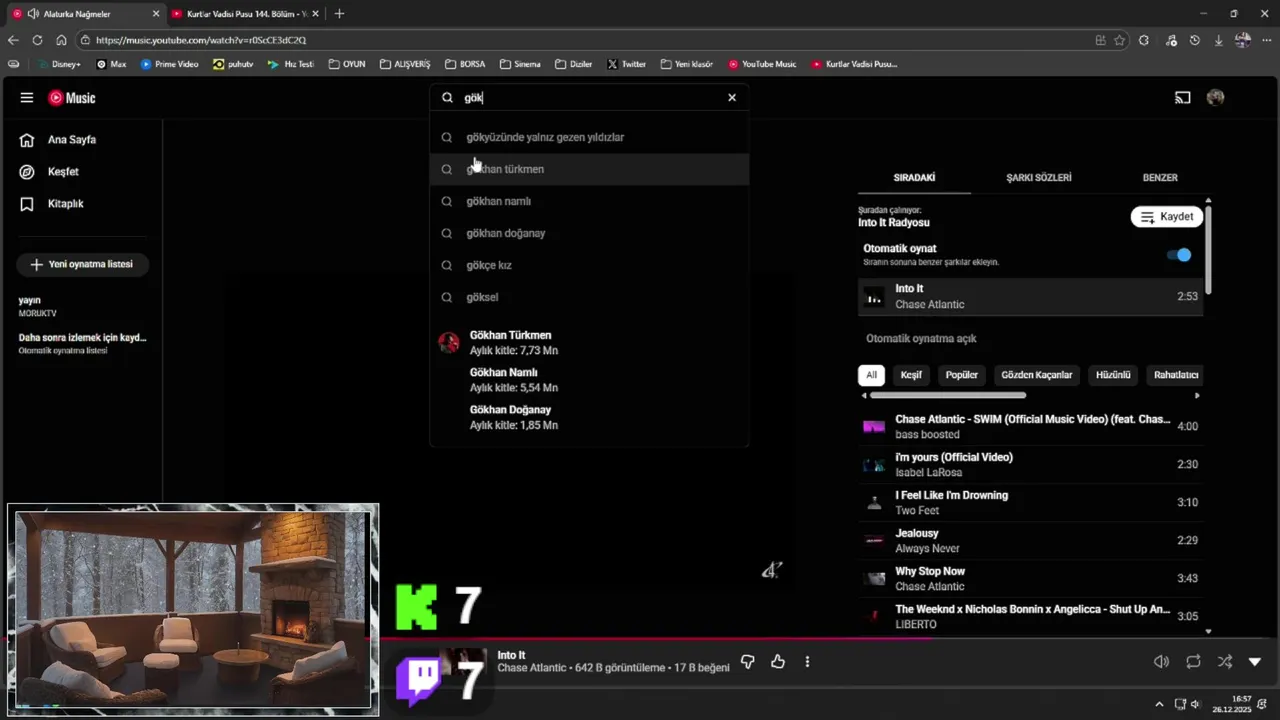Select the 'All' filter chip
This screenshot has width=1280, height=720.
pyautogui.click(x=871, y=375)
